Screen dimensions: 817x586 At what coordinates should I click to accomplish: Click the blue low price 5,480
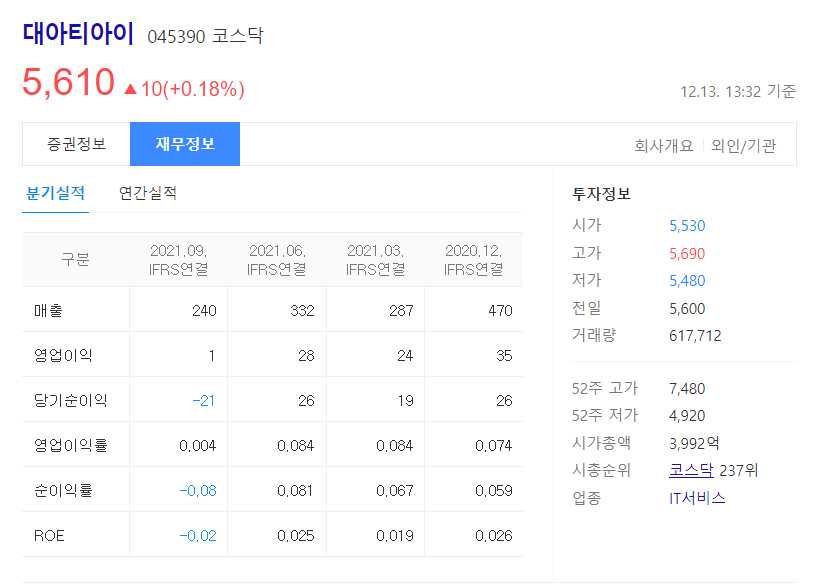pos(687,281)
